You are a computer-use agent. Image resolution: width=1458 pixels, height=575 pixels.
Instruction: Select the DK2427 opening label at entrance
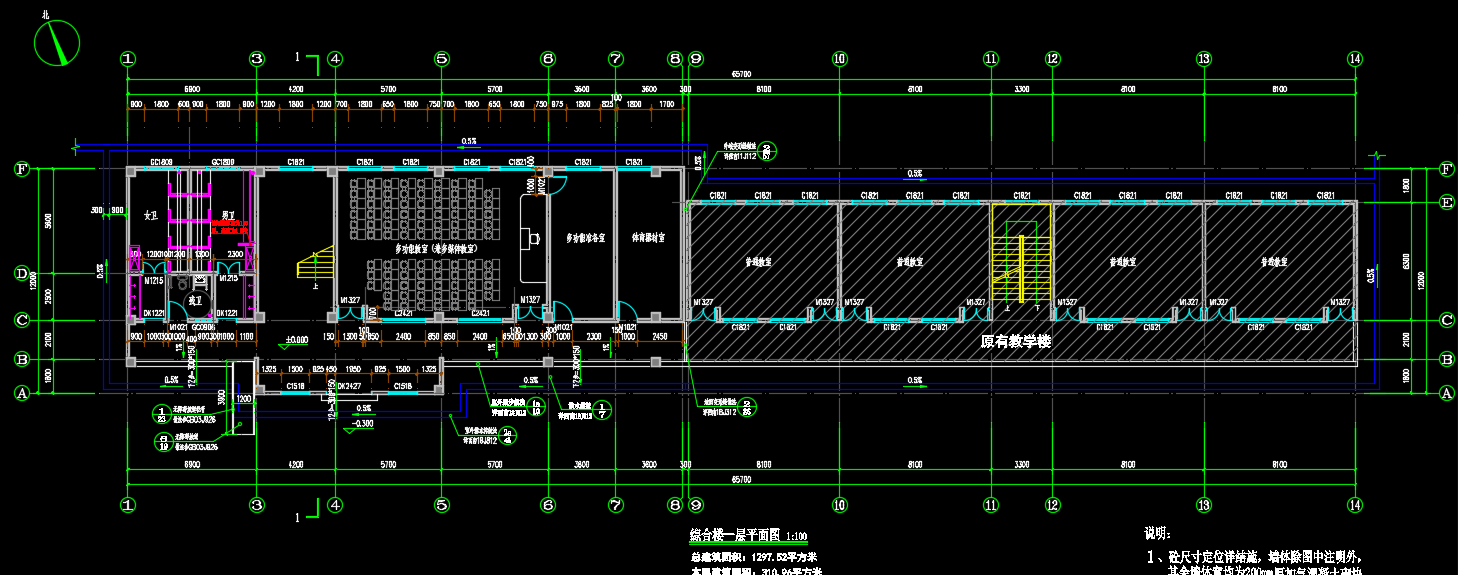point(349,386)
